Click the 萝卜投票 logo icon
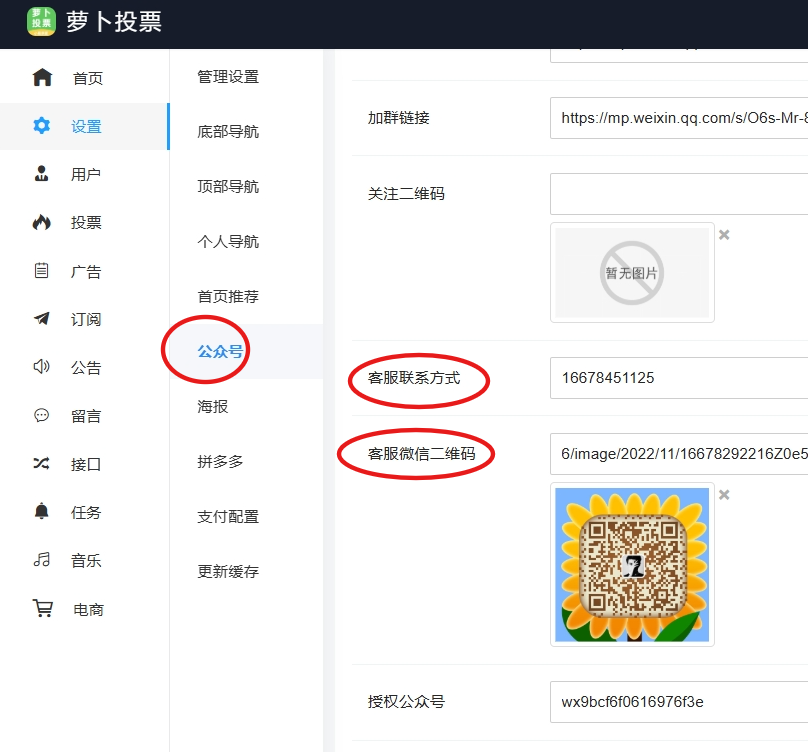 (x=41, y=22)
